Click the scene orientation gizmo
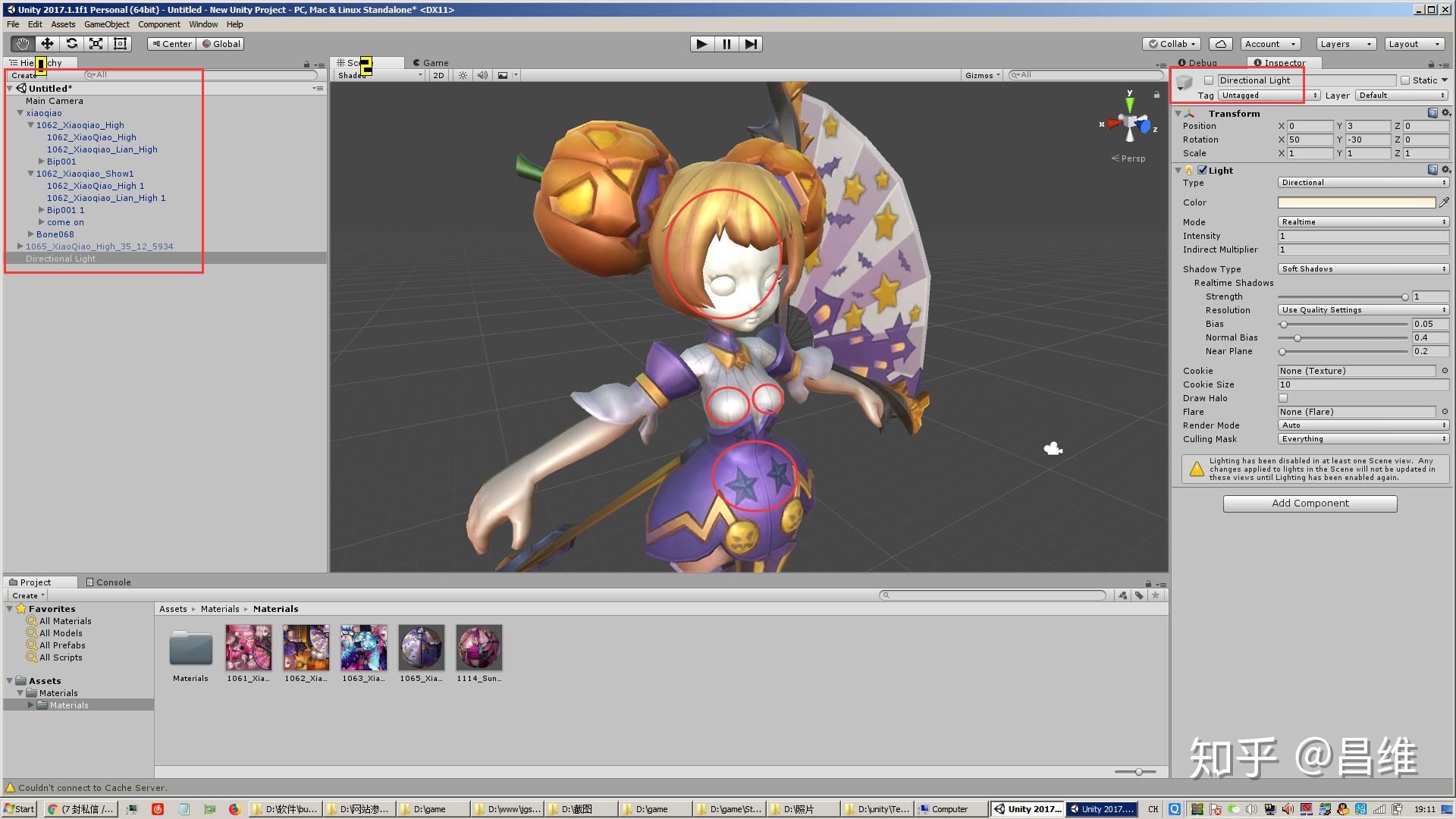The image size is (1456, 819). tap(1130, 122)
